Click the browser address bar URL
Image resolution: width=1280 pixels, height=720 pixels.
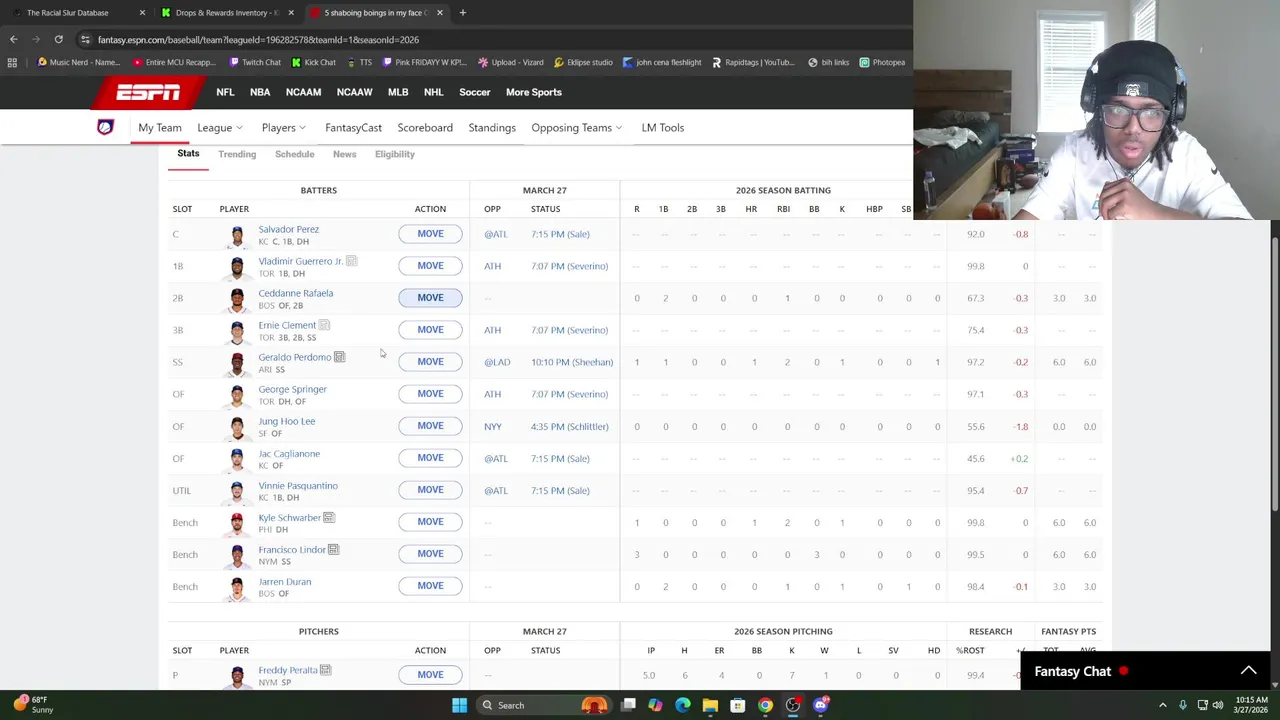(258, 40)
